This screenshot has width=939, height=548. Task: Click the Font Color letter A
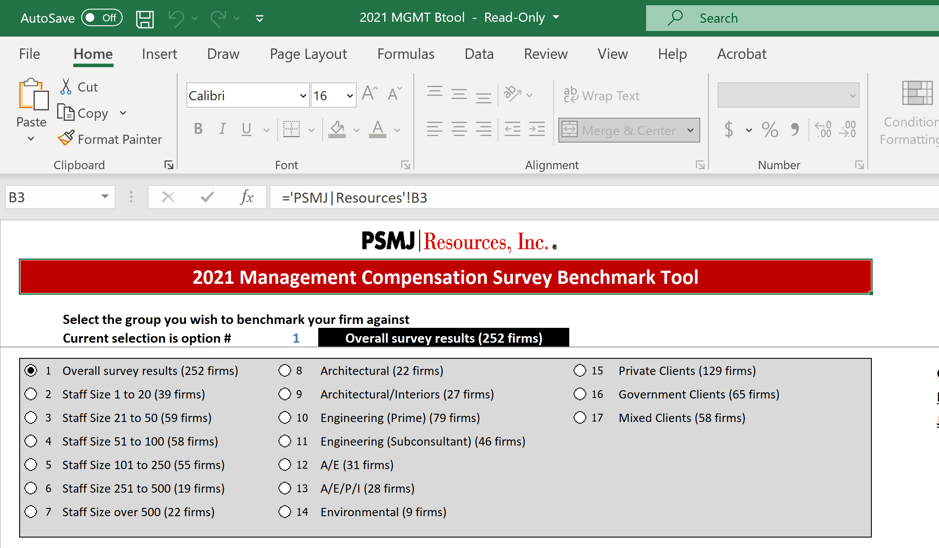377,129
